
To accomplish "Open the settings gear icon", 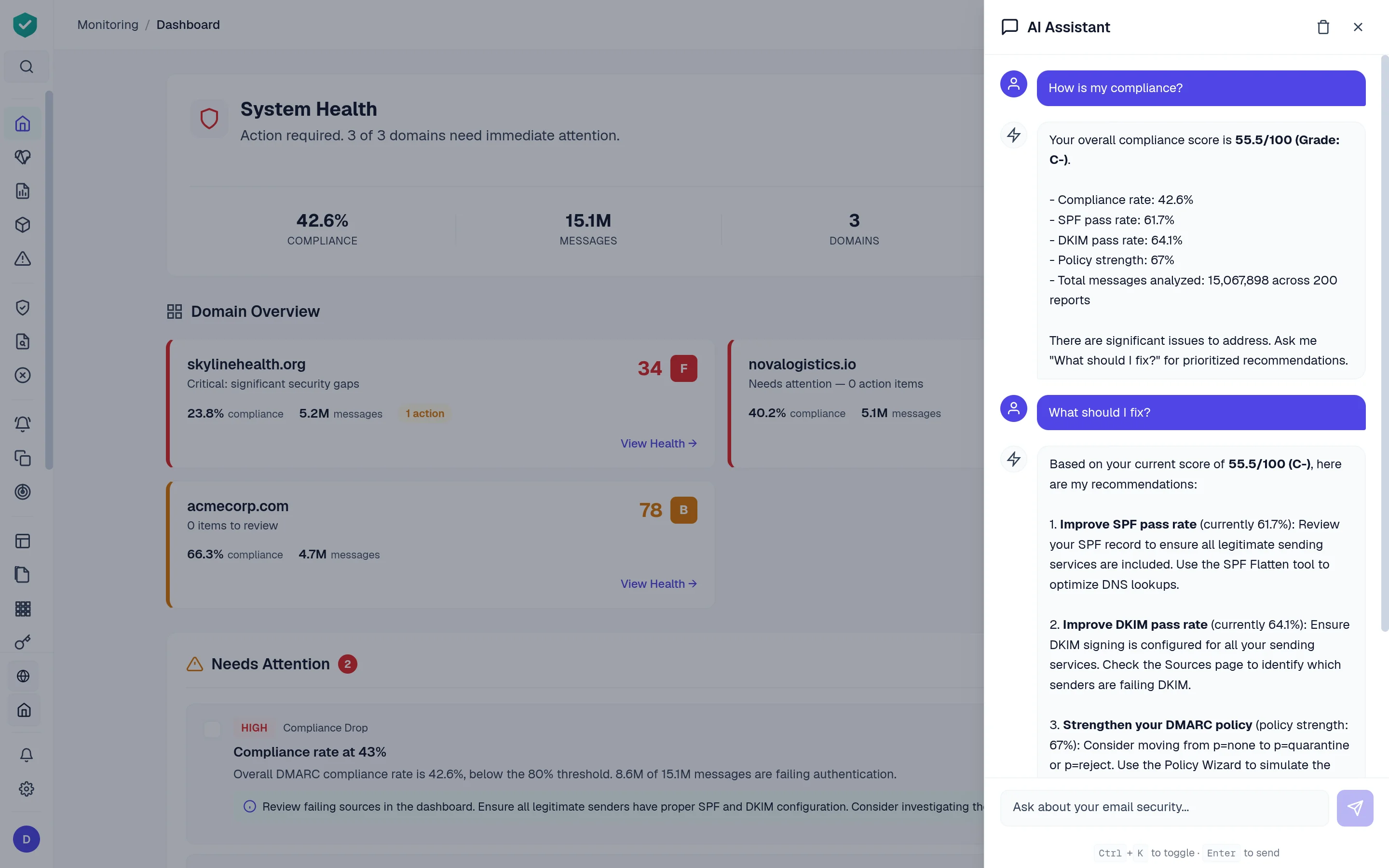I will (x=26, y=789).
